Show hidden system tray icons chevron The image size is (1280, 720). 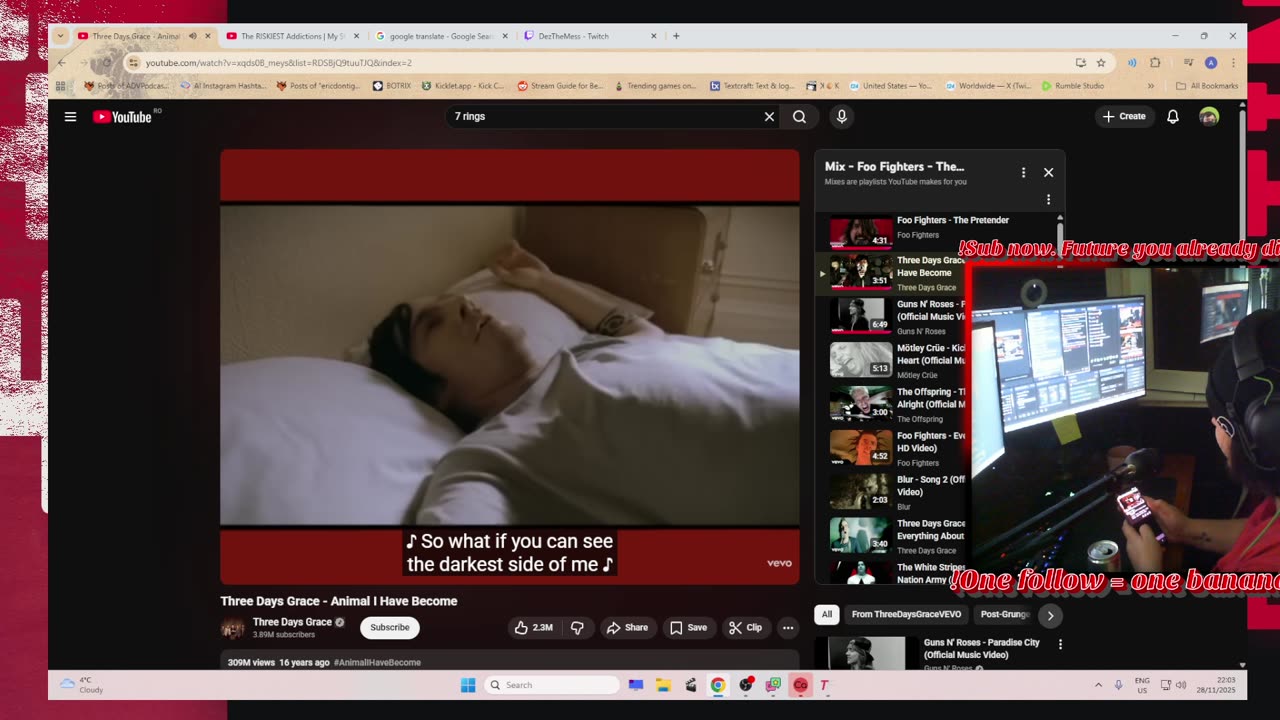pyautogui.click(x=1098, y=685)
